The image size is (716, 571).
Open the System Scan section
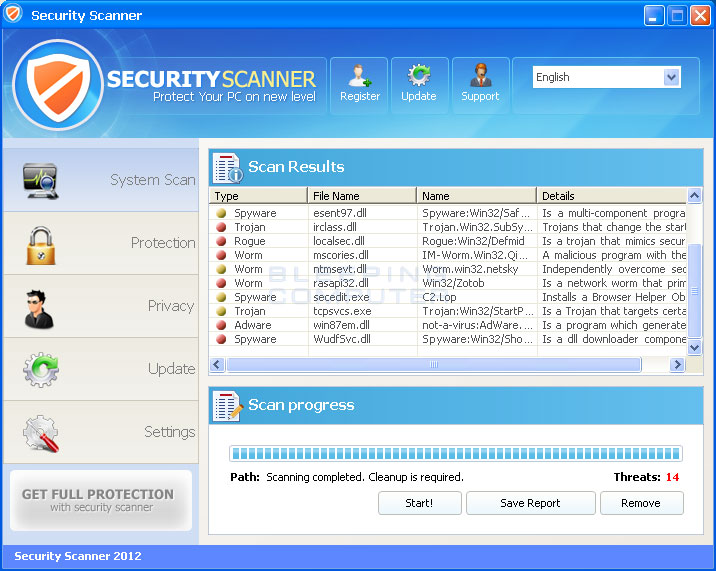[100, 180]
